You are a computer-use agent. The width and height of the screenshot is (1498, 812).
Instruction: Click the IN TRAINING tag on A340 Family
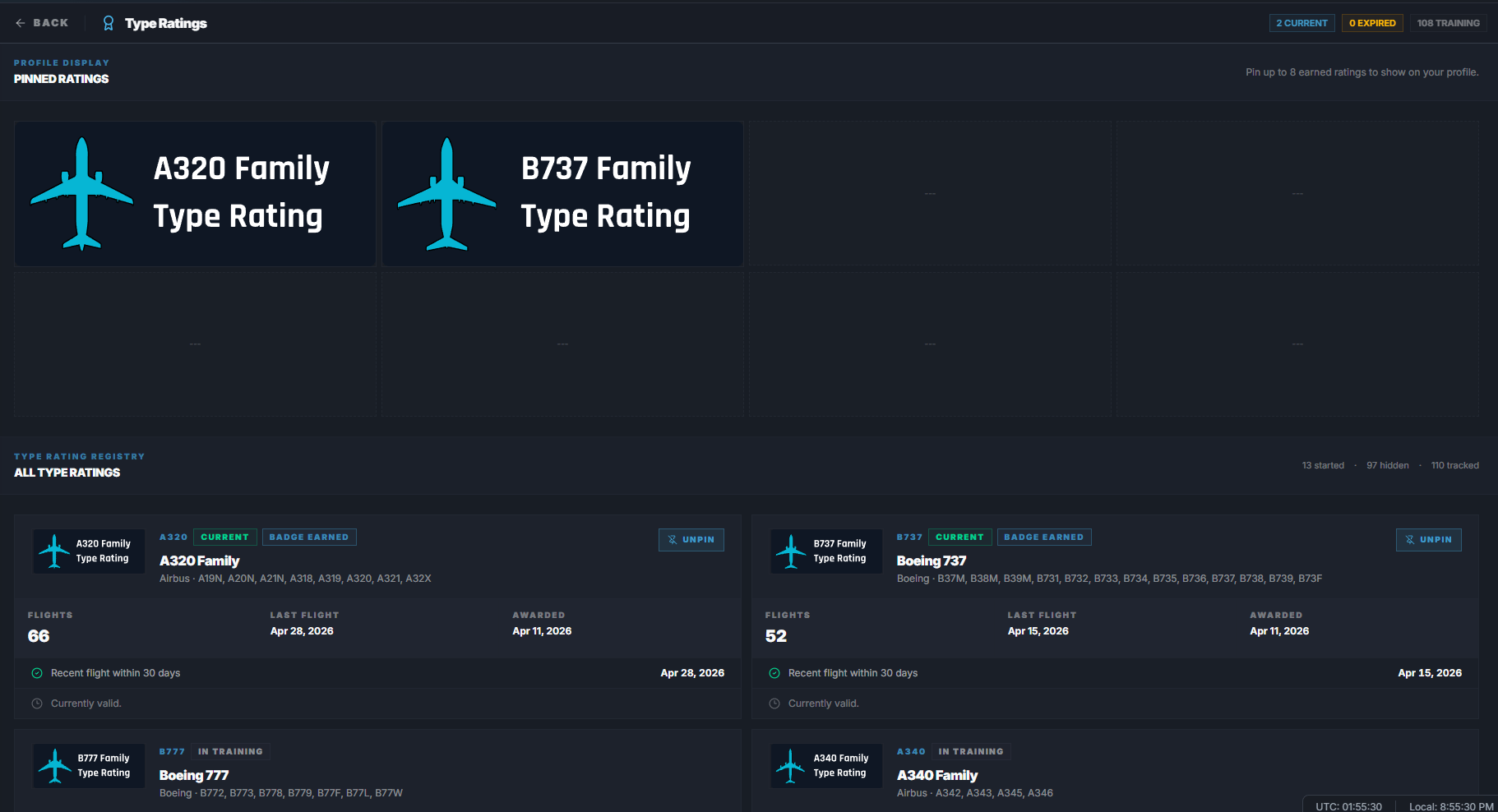pos(971,752)
